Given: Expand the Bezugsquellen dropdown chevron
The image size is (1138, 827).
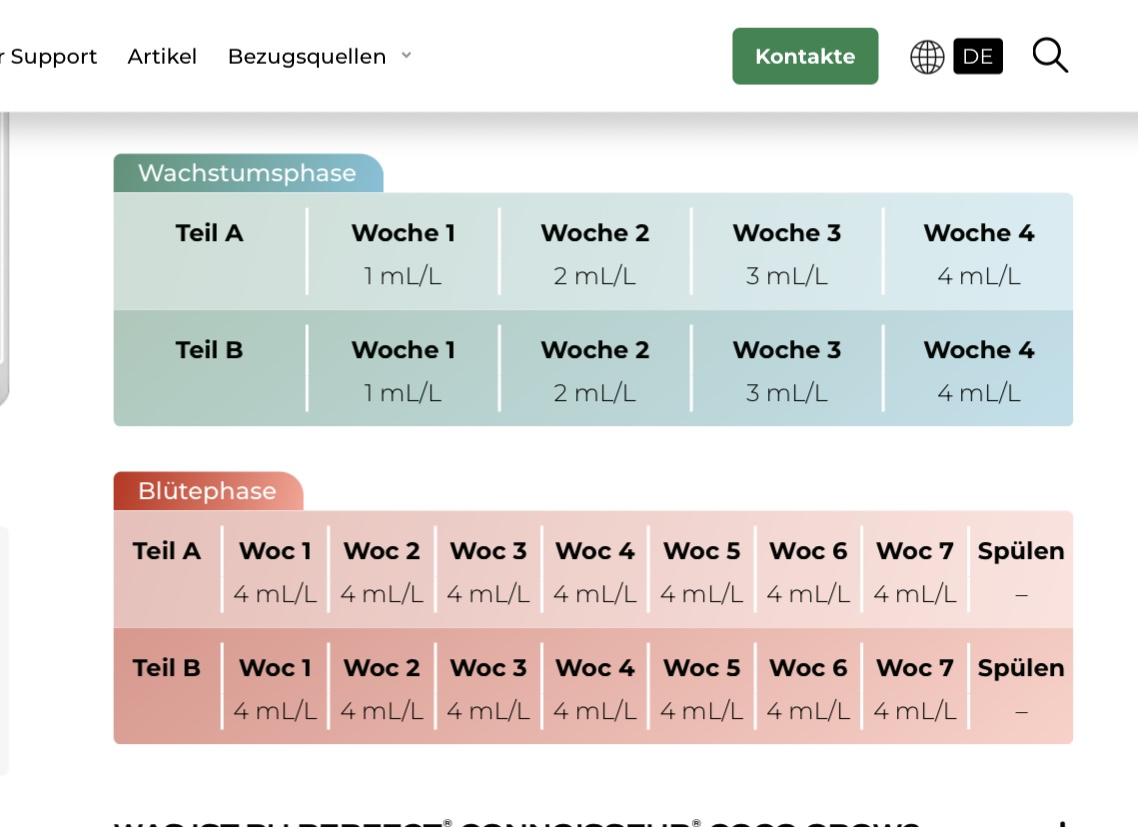Looking at the screenshot, I should coord(406,56).
